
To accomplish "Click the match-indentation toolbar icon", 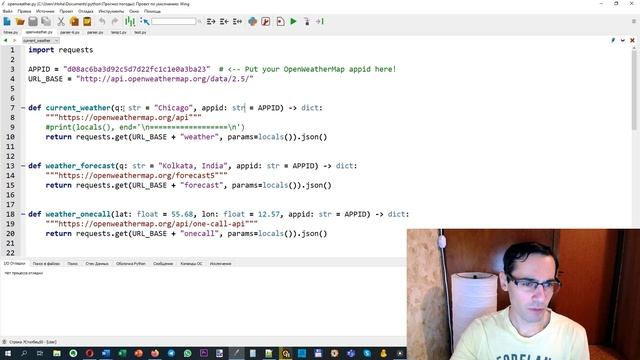I will tap(237, 21).
